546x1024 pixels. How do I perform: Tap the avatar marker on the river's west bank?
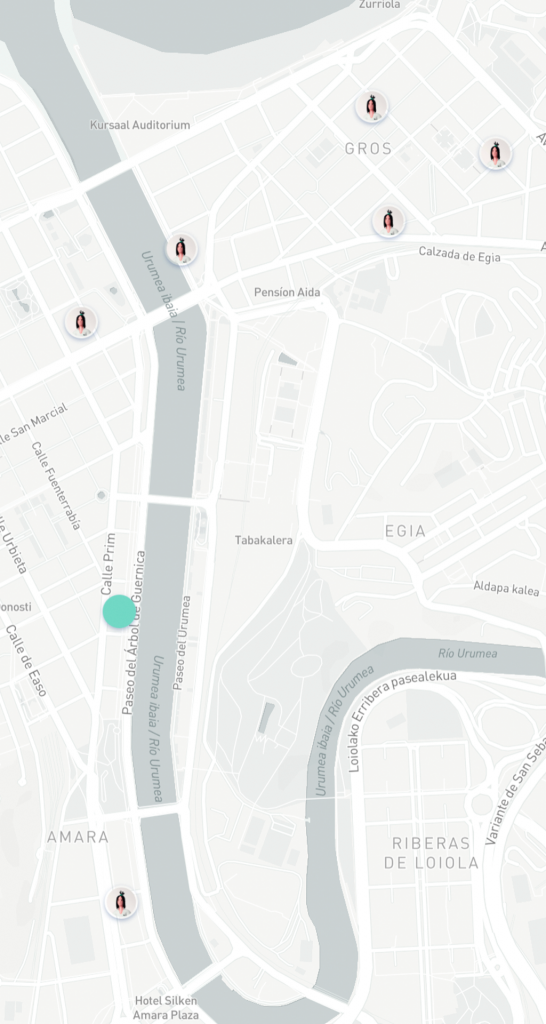tap(181, 249)
